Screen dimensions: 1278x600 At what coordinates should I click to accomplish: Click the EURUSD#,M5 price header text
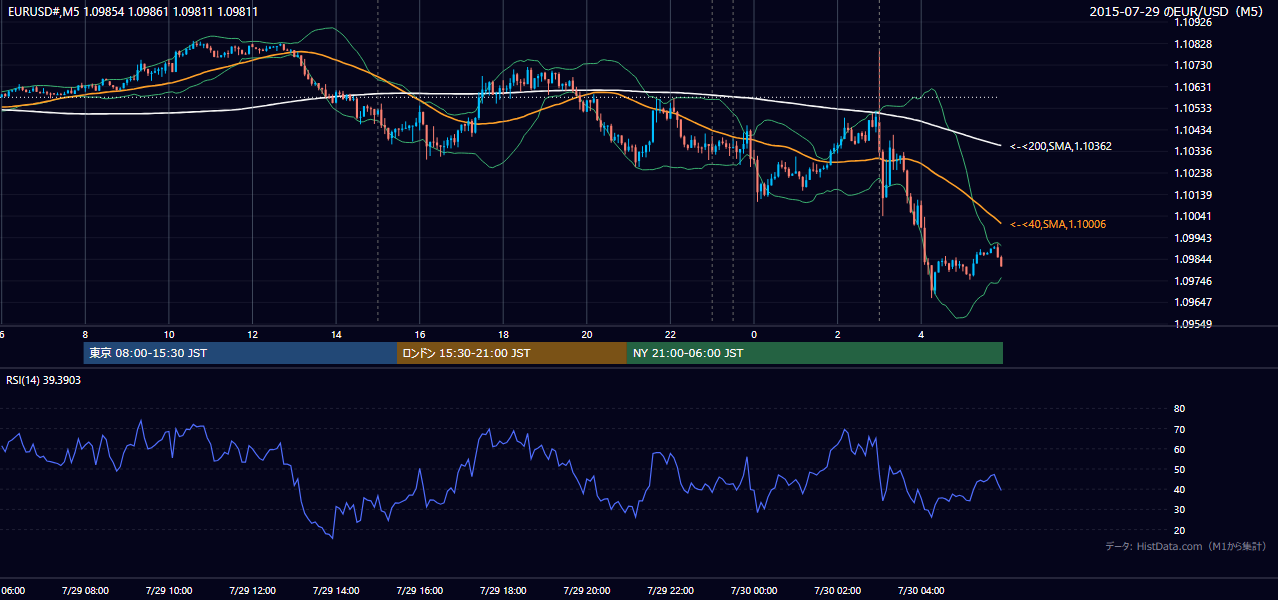(131, 11)
